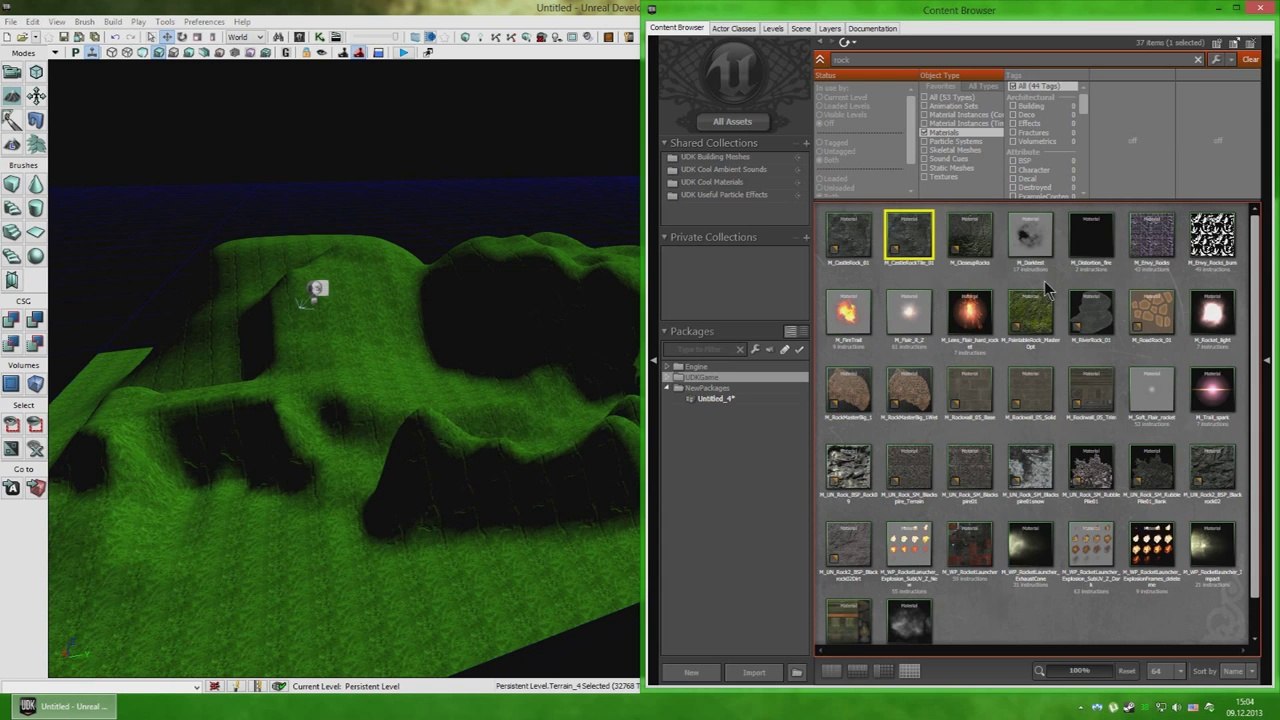Create a cube brush
The height and width of the screenshot is (720, 1280).
pyautogui.click(x=12, y=183)
